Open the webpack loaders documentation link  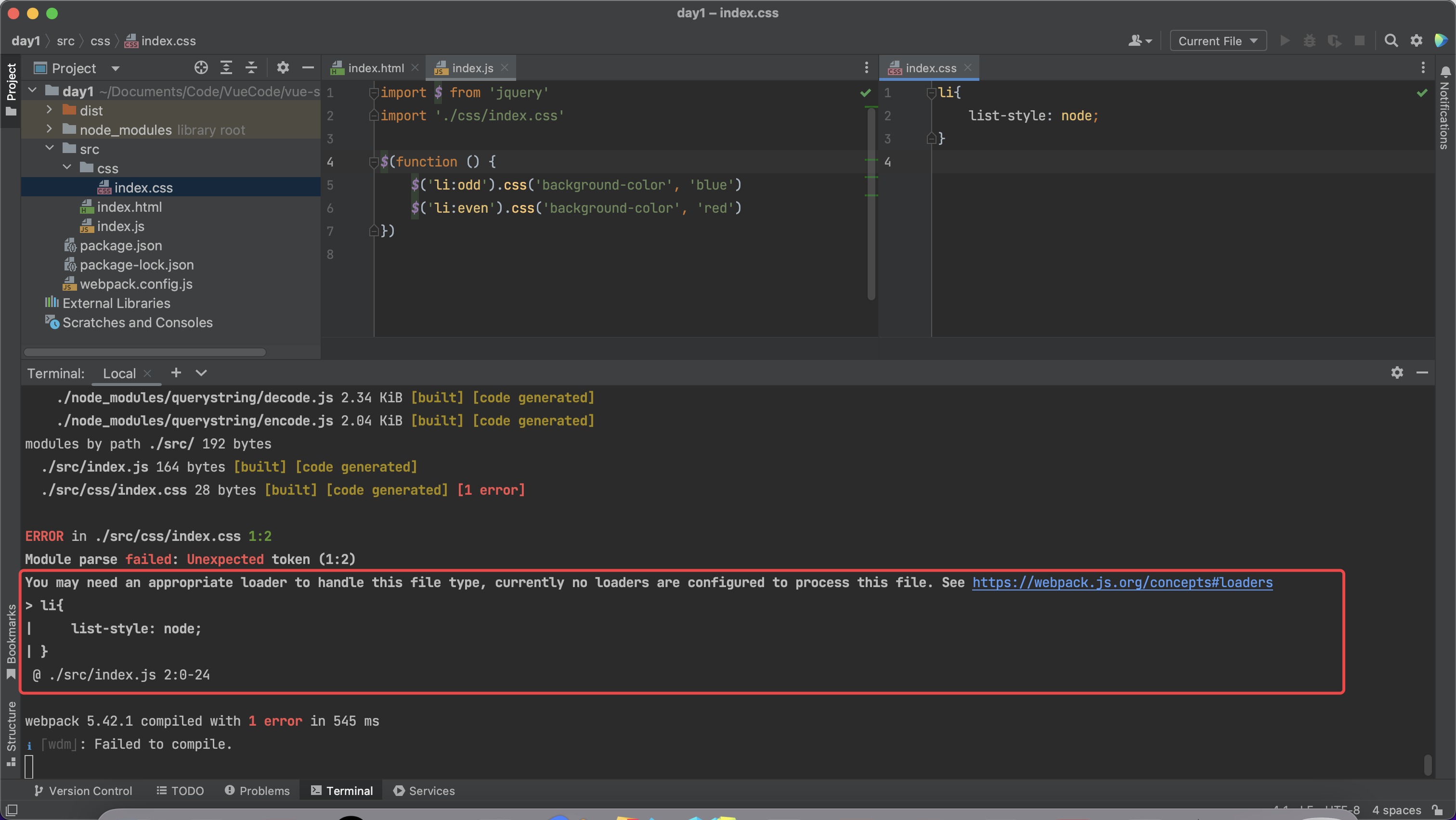pos(1122,582)
